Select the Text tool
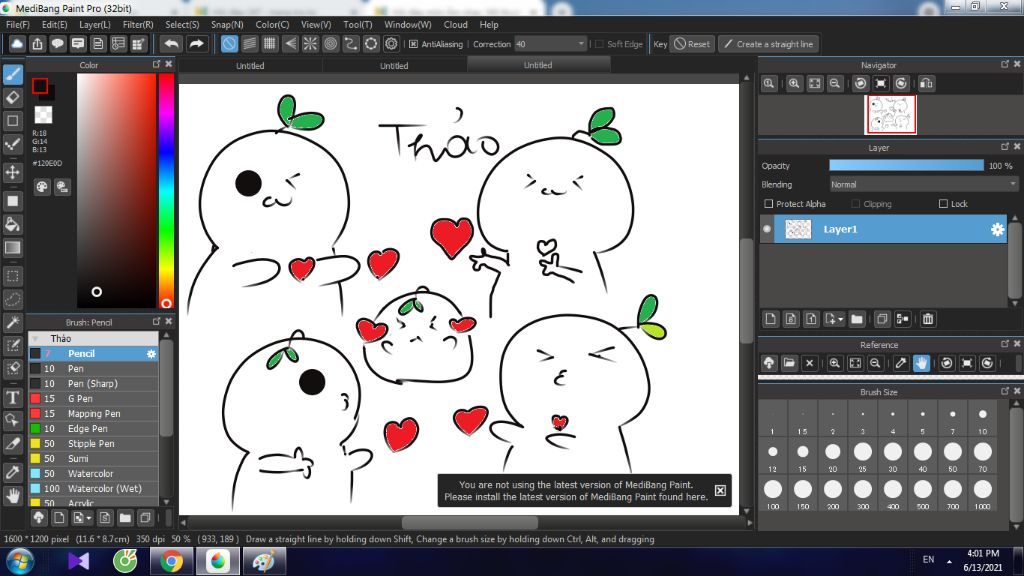 coord(12,397)
